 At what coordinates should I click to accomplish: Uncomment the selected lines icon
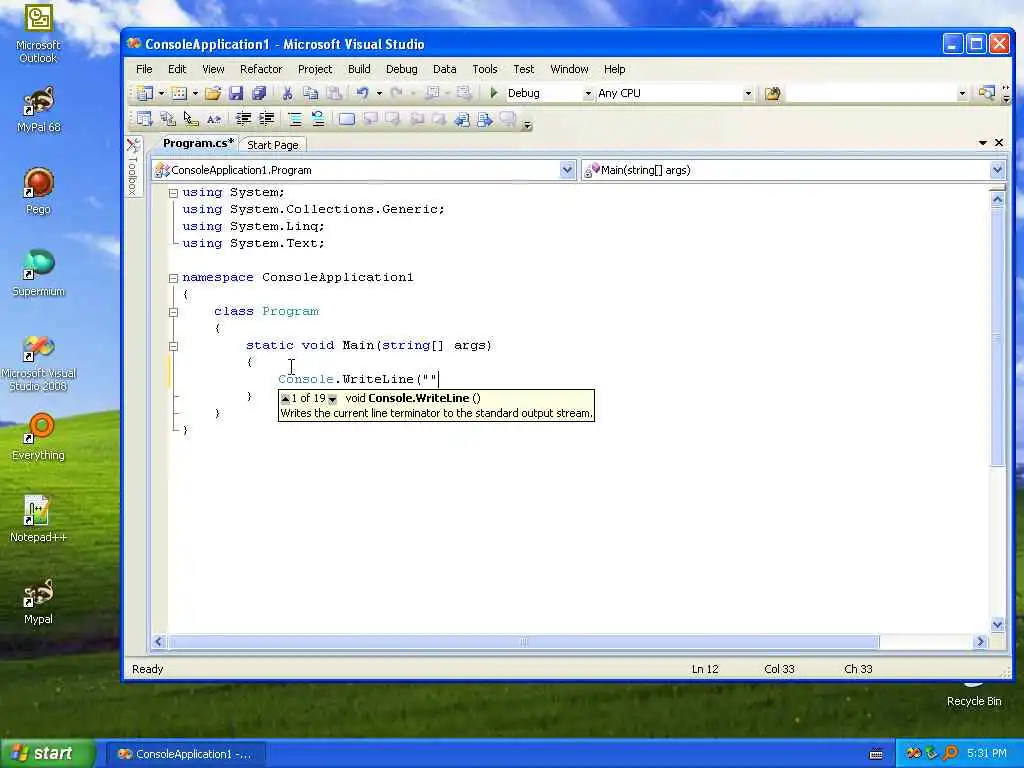[318, 119]
